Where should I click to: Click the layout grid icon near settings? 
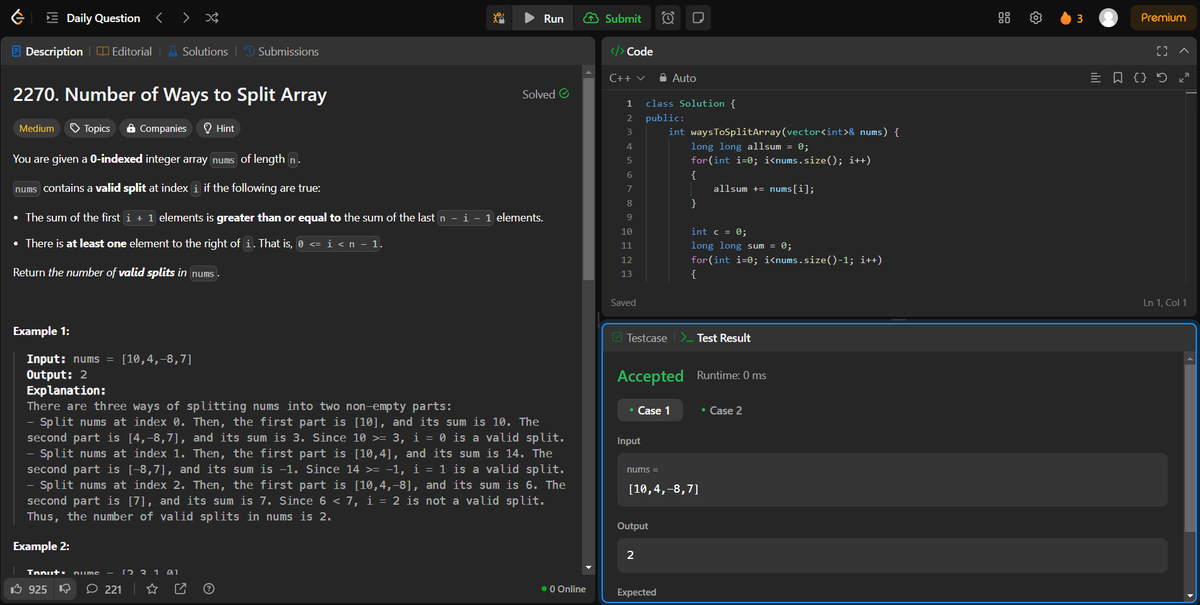(x=1004, y=17)
